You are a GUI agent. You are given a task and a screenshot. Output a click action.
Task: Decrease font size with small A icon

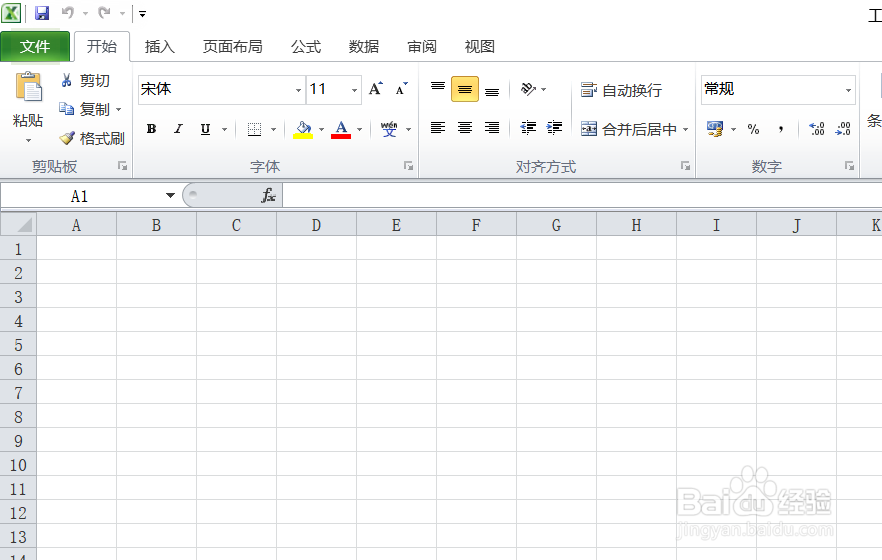(401, 89)
